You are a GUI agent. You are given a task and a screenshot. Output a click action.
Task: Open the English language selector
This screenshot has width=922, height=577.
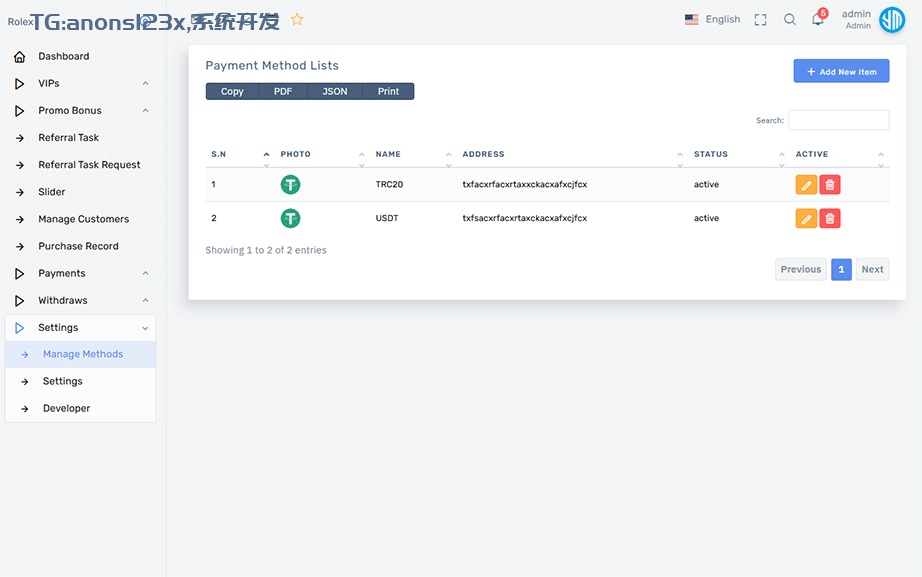click(x=713, y=20)
